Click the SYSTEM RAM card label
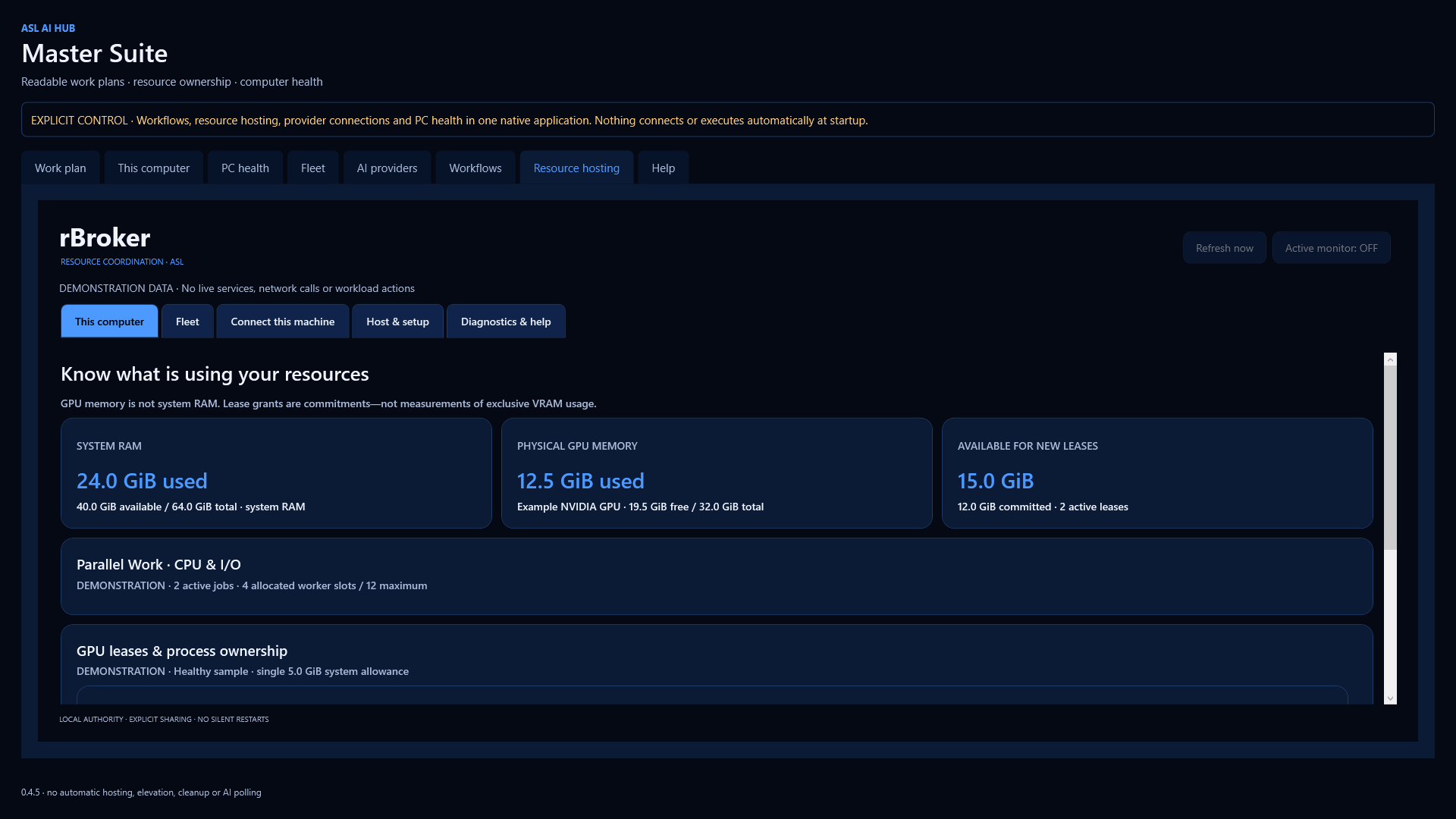Viewport: 1456px width, 819px height. coord(109,446)
